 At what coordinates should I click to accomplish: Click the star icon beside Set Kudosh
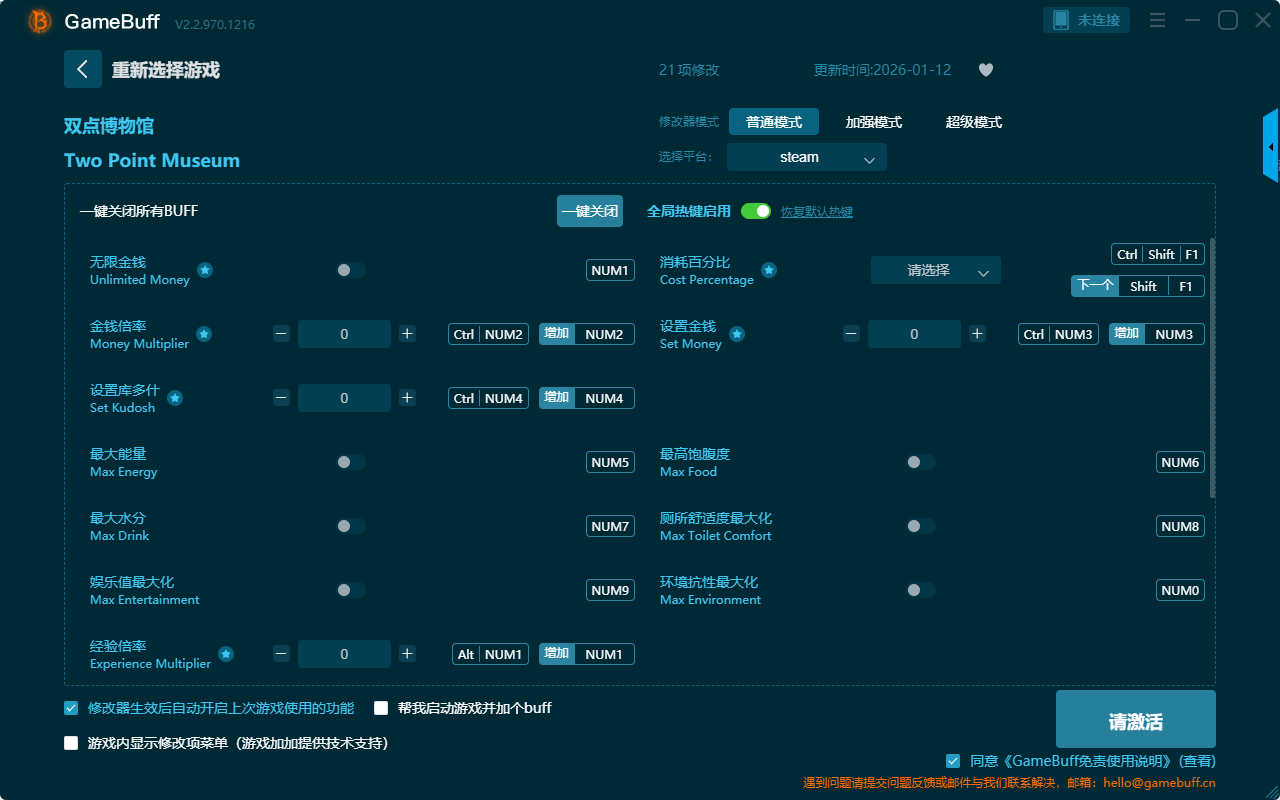click(x=175, y=398)
